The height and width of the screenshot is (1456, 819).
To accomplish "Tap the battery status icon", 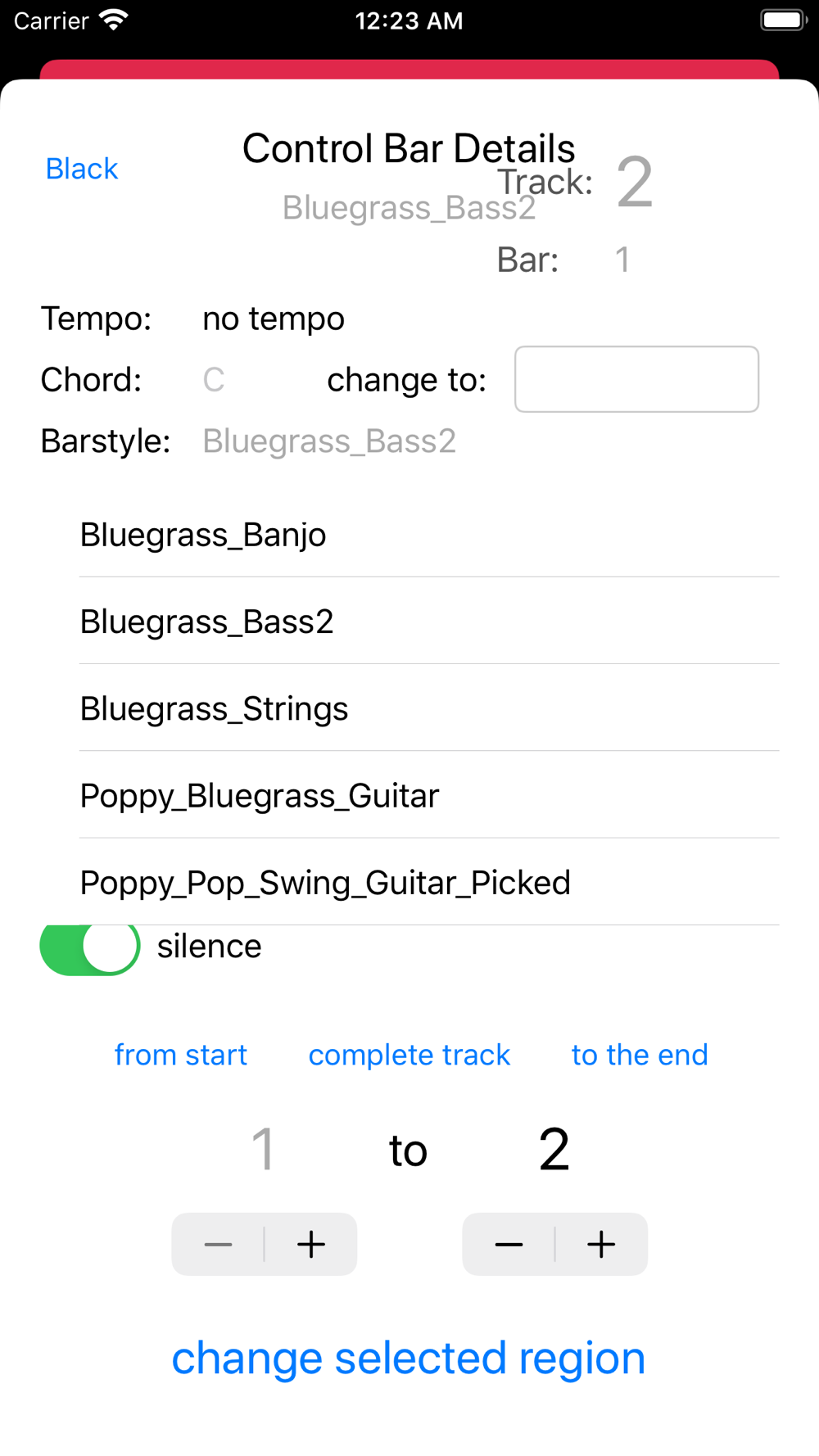I will pyautogui.click(x=784, y=20).
